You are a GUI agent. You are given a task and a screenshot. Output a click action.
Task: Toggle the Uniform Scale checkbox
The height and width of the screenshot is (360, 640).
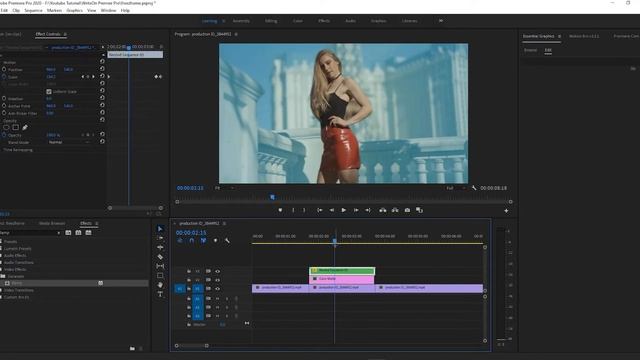49,91
